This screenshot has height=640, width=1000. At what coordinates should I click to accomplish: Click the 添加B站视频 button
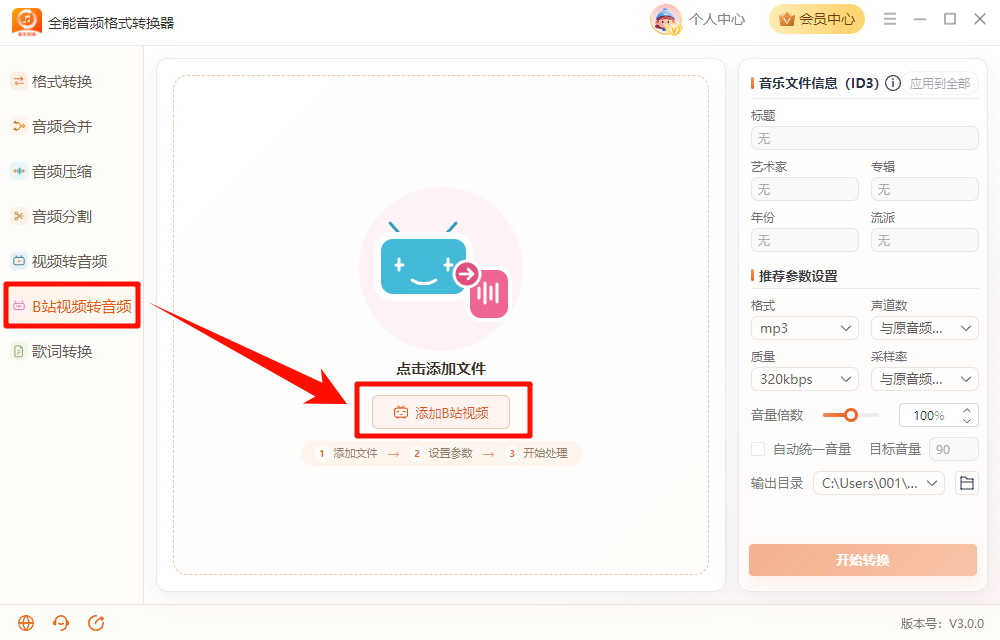point(441,412)
